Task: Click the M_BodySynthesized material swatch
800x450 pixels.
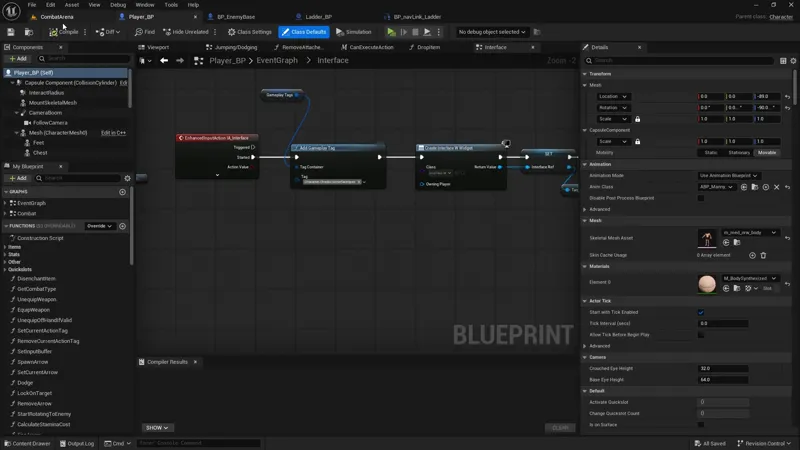Action: [x=707, y=284]
